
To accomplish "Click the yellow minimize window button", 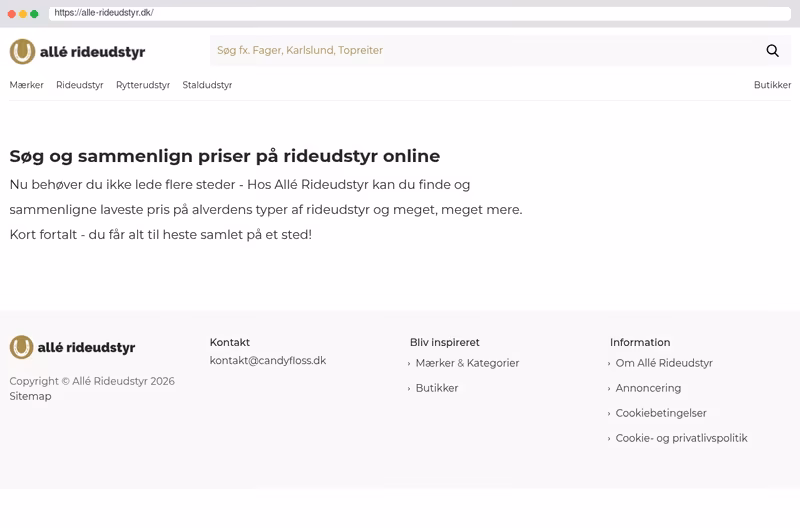I will (x=23, y=14).
